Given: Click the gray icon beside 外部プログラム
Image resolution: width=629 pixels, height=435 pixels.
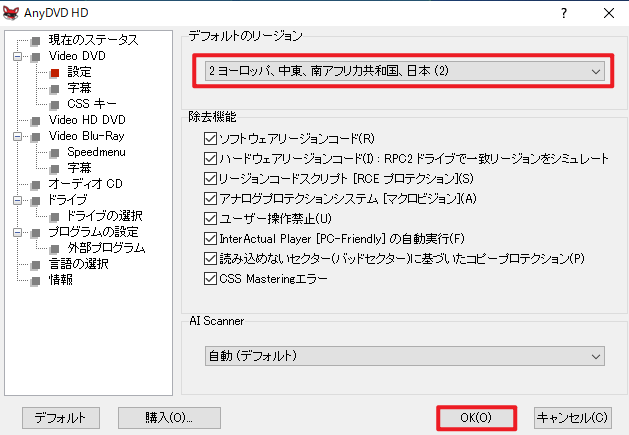Looking at the screenshot, I should click(55, 249).
